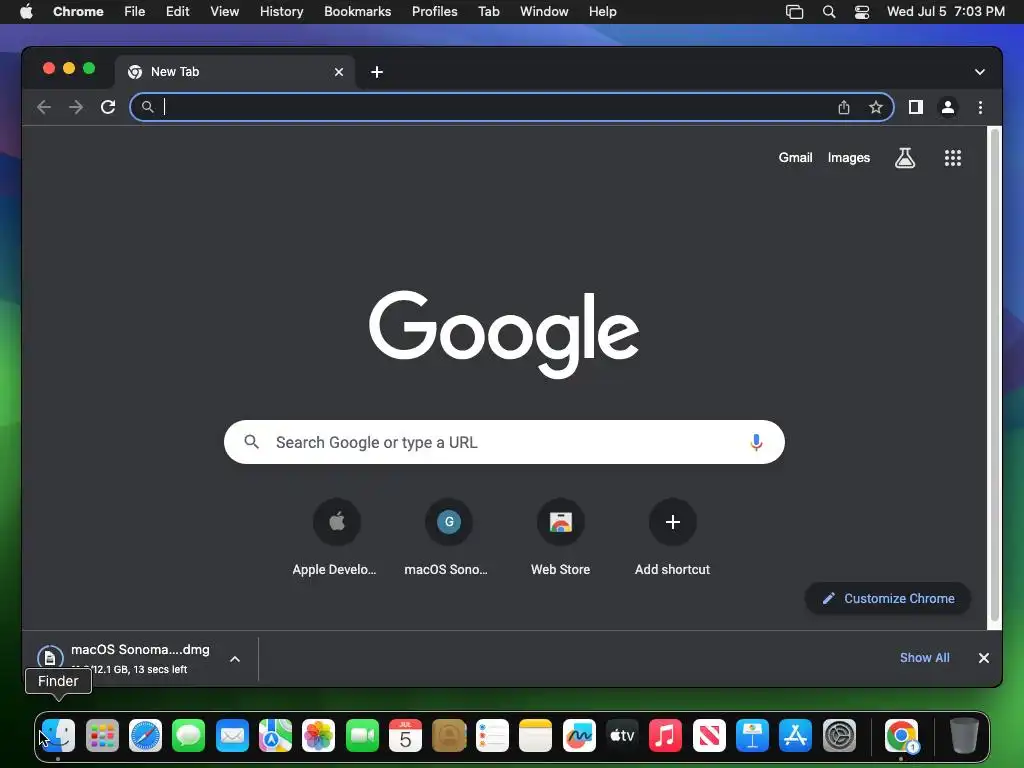Image resolution: width=1024 pixels, height=768 pixels.
Task: Open the History menu
Action: [281, 12]
